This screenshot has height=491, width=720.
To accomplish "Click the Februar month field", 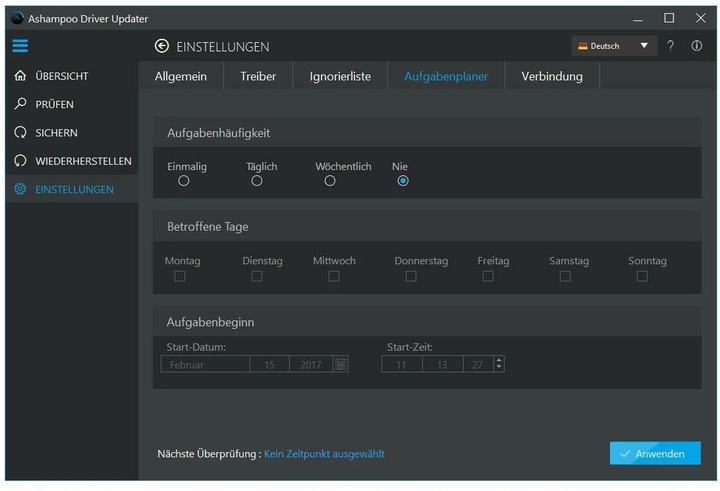I will (205, 364).
